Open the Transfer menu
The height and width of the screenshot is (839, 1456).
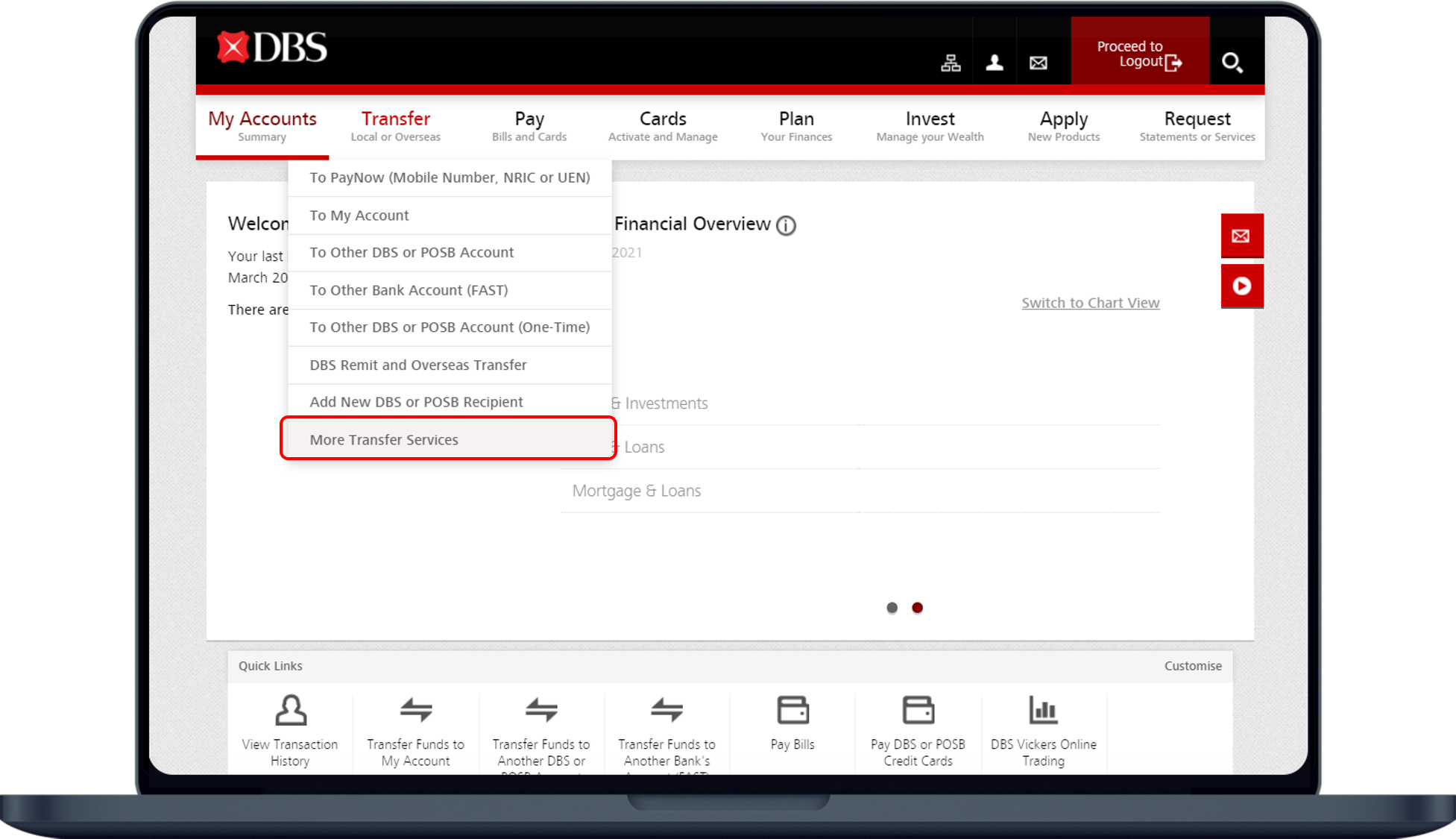pos(396,126)
